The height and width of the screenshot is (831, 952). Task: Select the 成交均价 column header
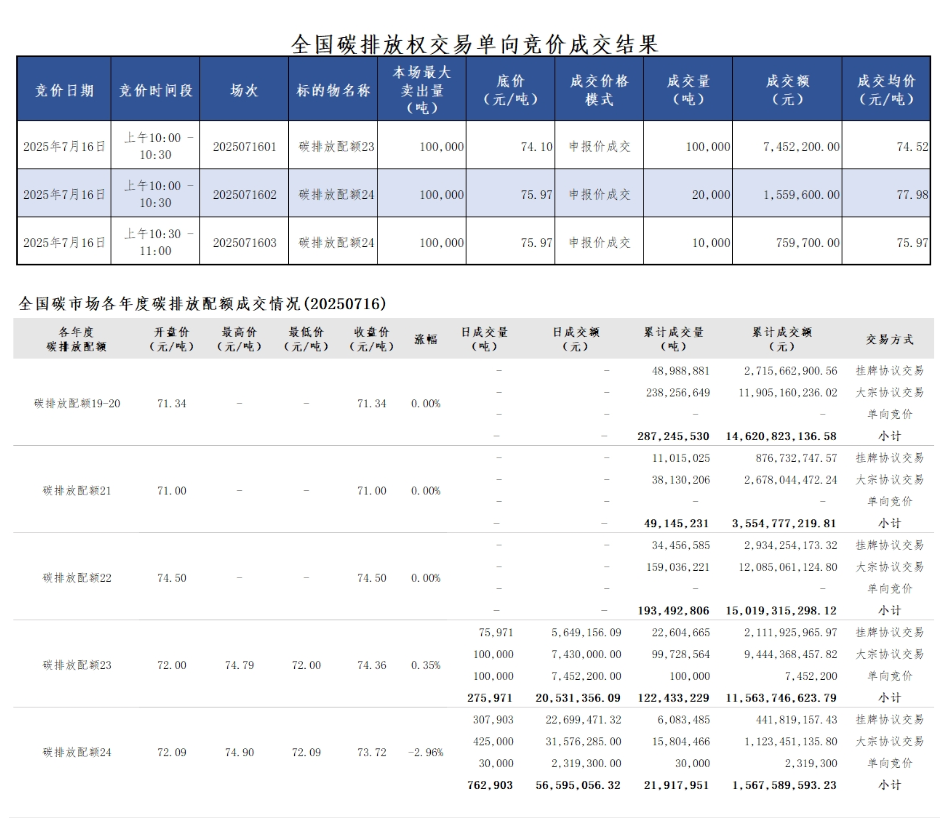886,90
